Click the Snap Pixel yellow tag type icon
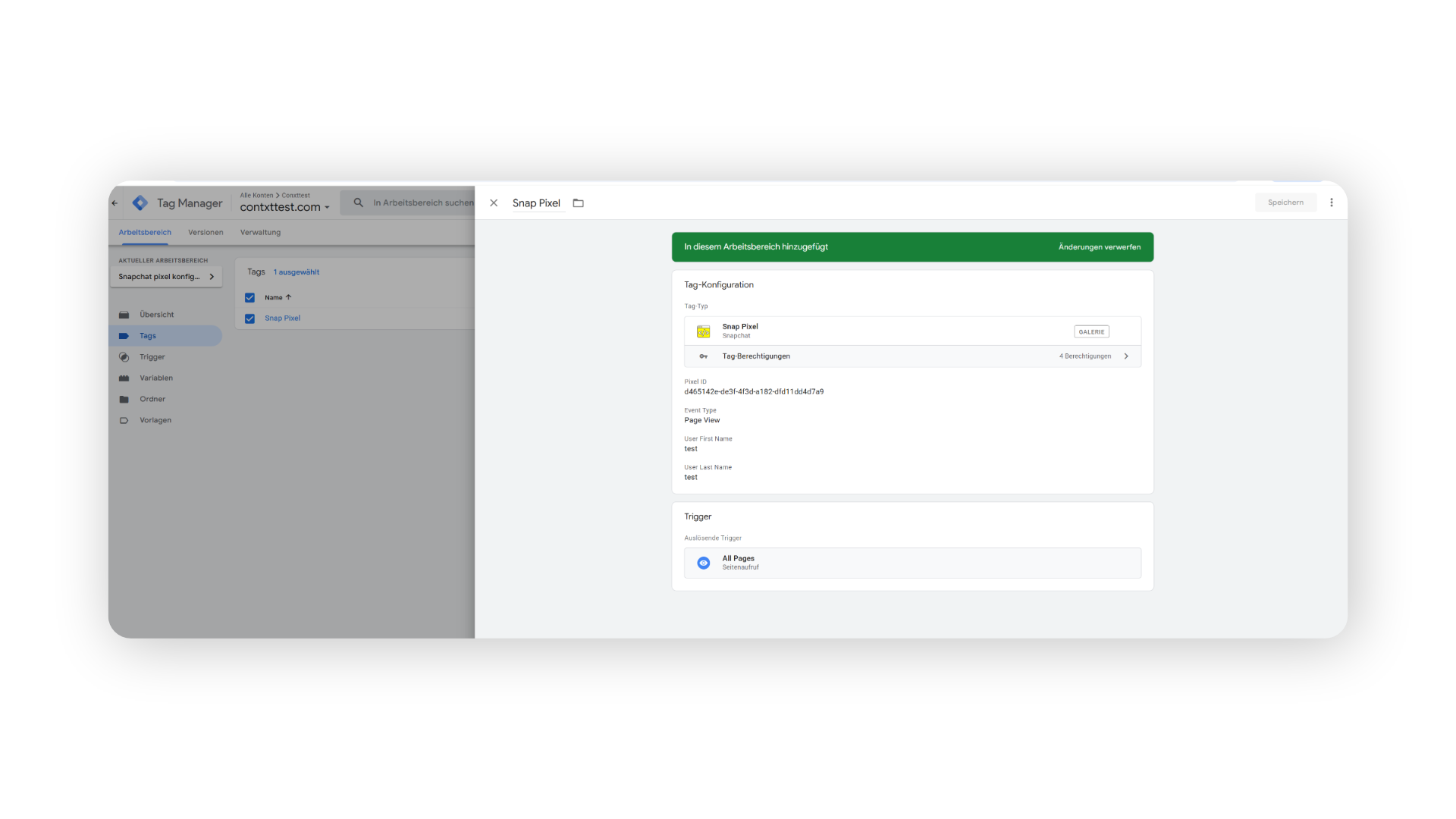This screenshot has width=1456, height=819. click(704, 331)
